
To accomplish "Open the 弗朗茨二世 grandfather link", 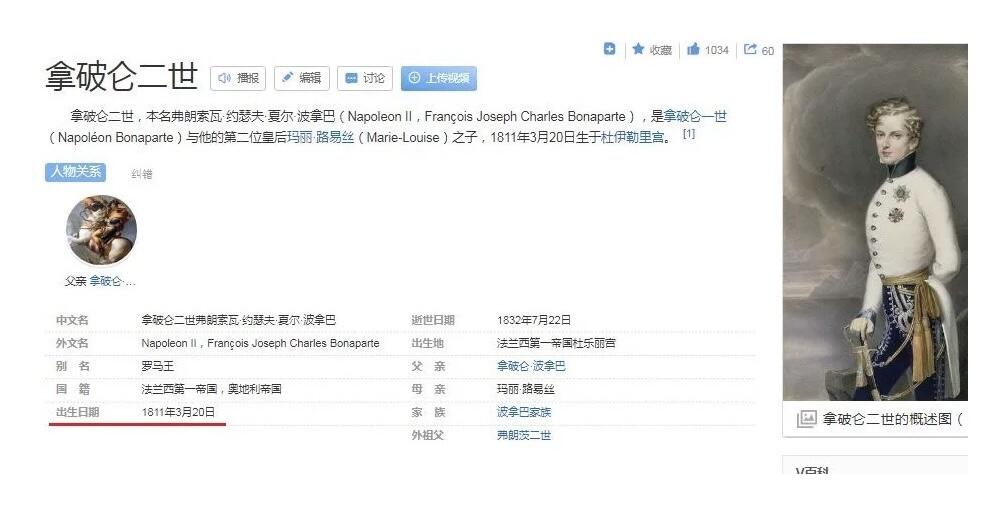I will point(524,435).
